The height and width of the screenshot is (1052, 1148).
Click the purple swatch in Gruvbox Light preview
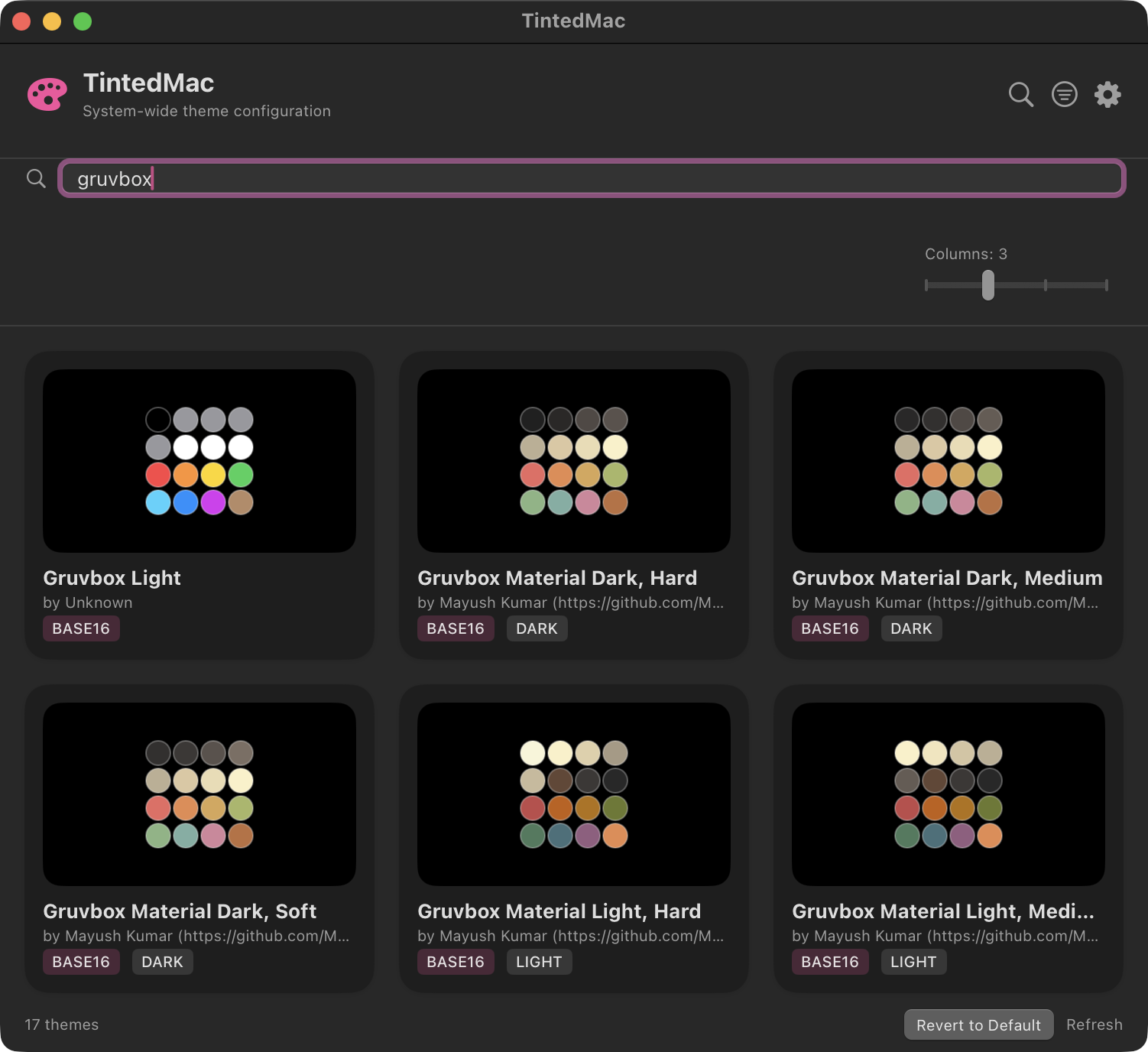tap(213, 502)
